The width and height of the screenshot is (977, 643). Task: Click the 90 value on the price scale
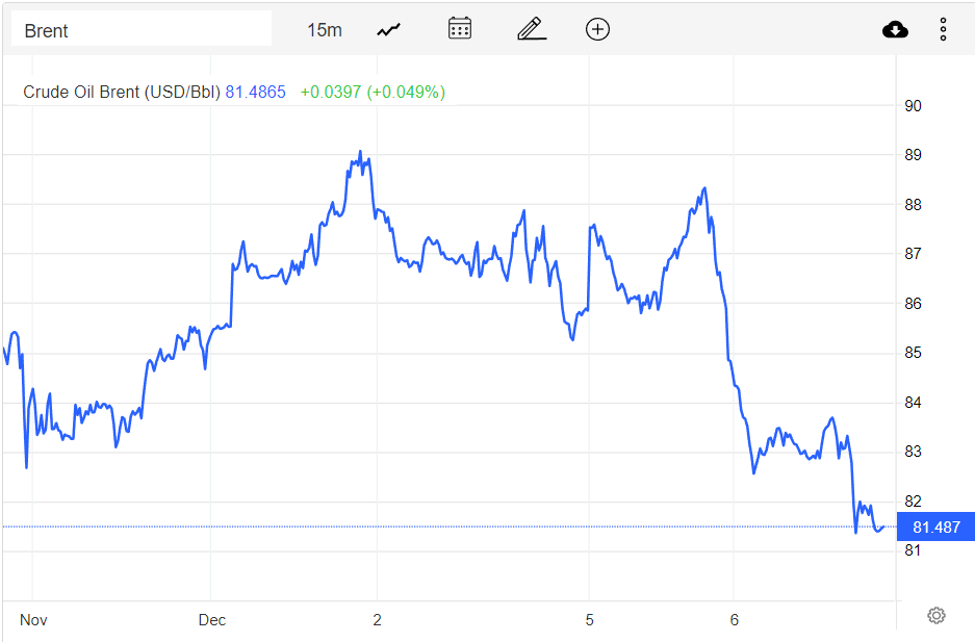912,106
